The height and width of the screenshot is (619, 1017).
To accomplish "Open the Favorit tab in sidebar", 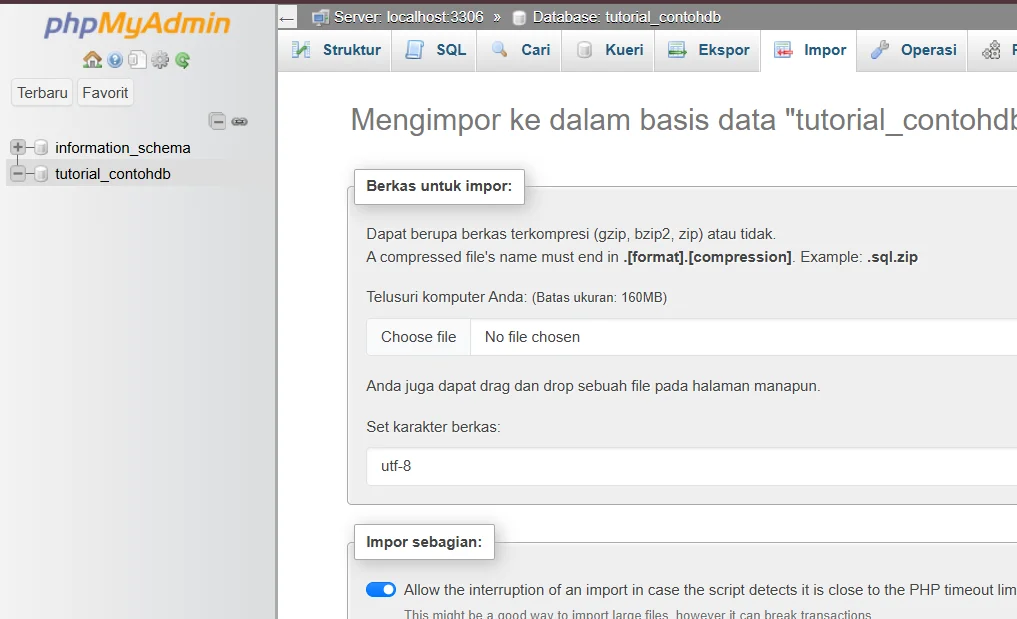I will pos(105,93).
